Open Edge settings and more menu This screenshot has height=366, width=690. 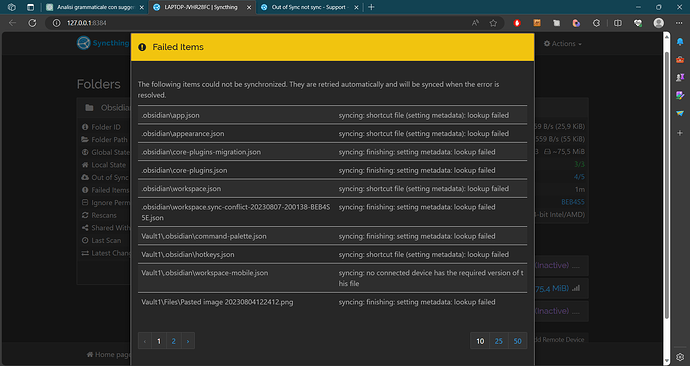(x=679, y=23)
